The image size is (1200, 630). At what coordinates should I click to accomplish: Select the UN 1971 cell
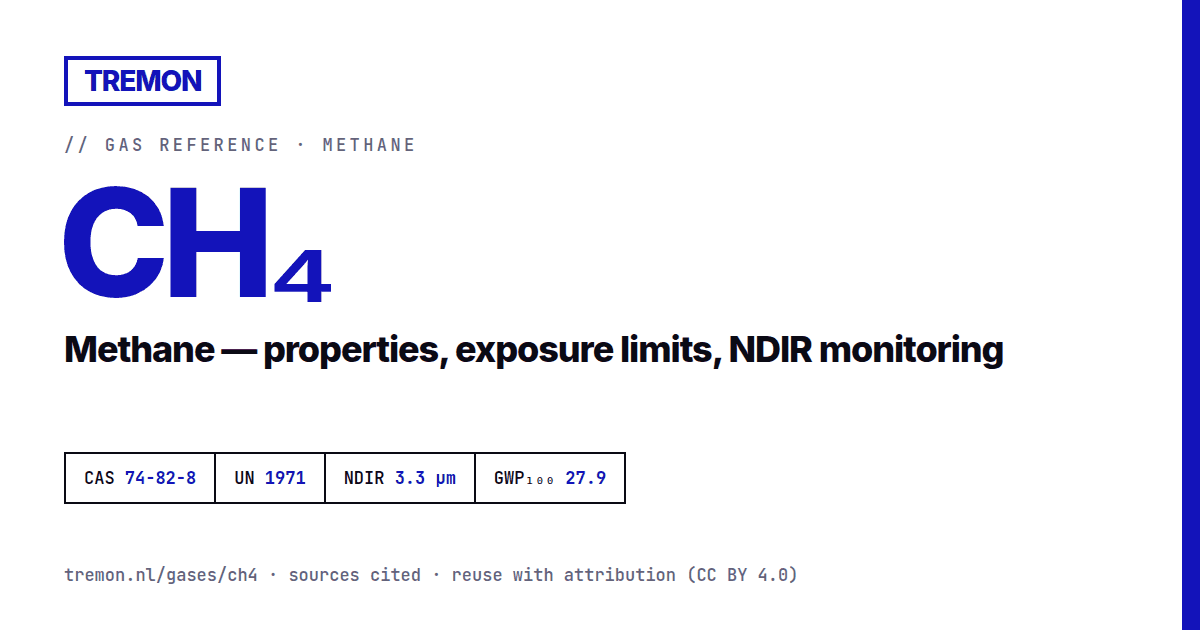270,478
